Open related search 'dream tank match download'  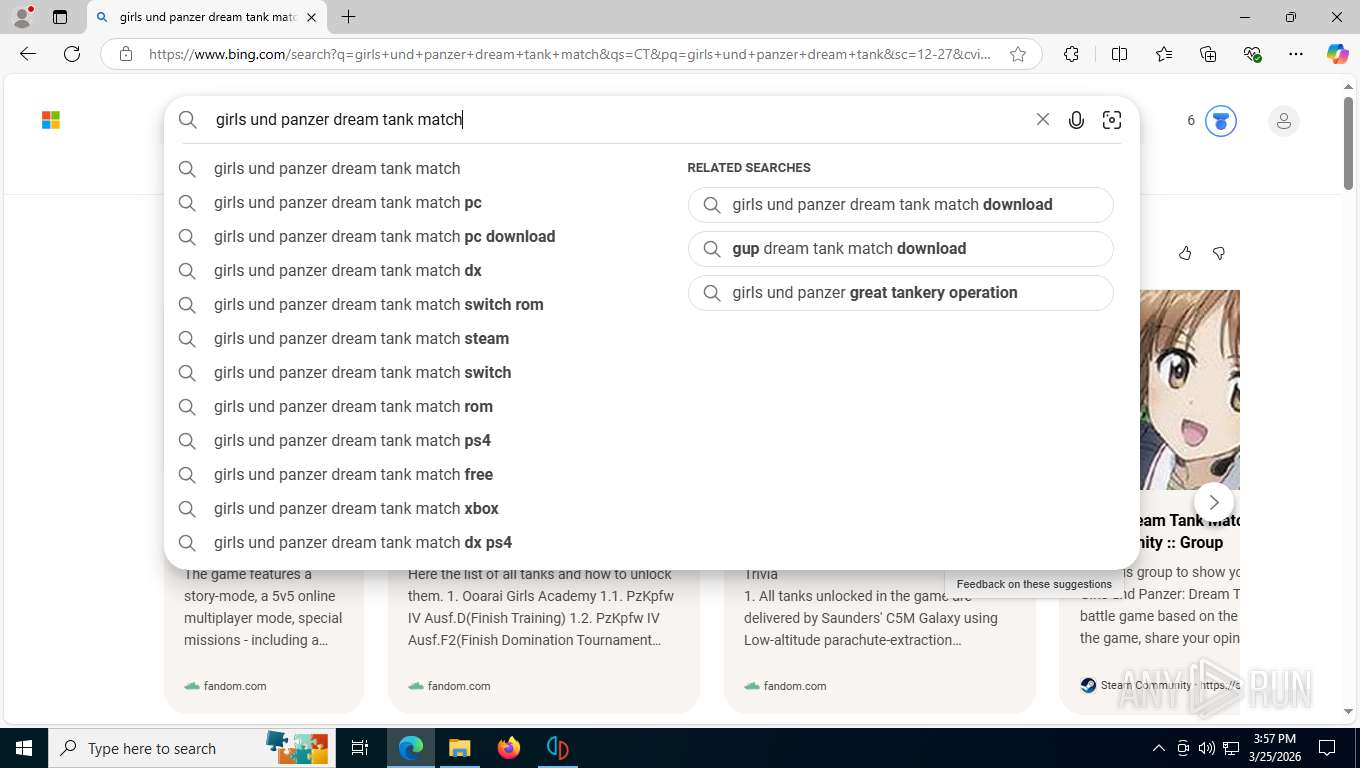[900, 204]
